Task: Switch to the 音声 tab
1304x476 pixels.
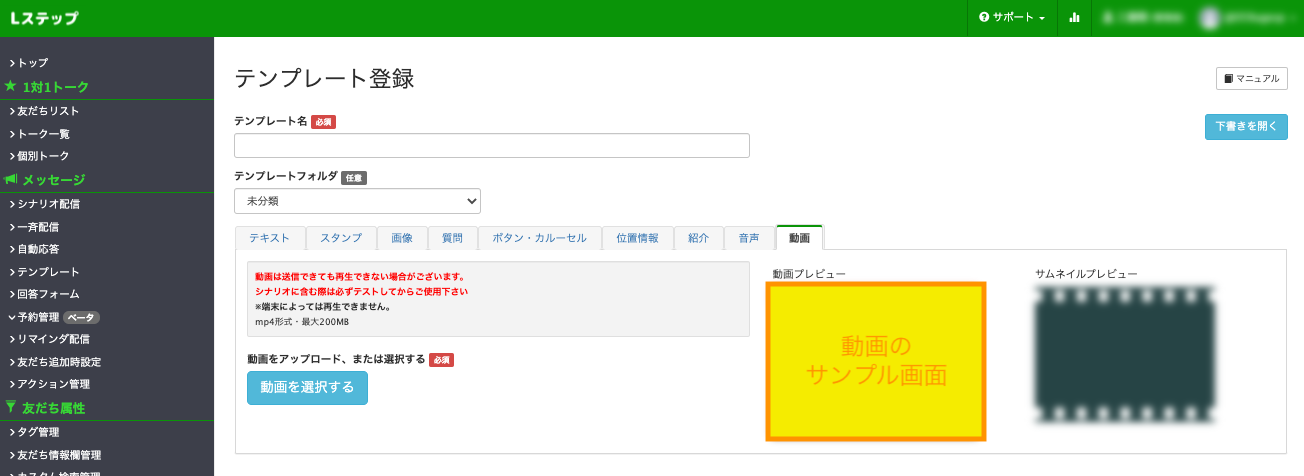Action: click(749, 238)
